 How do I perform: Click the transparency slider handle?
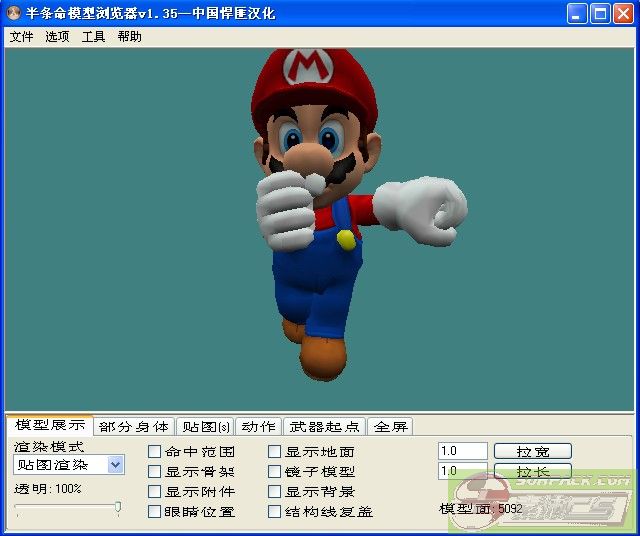tap(118, 508)
